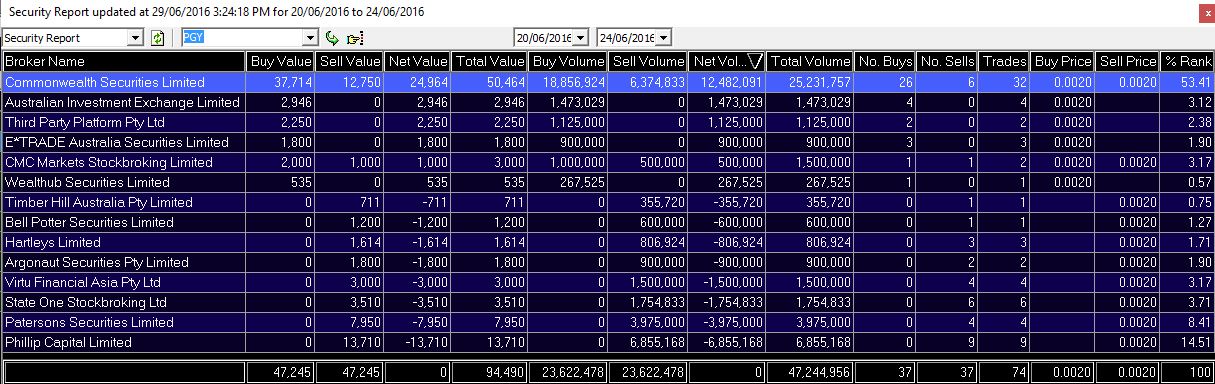Select Third Party Platform Pty Ltd row
The height and width of the screenshot is (384, 1215).
click(607, 122)
